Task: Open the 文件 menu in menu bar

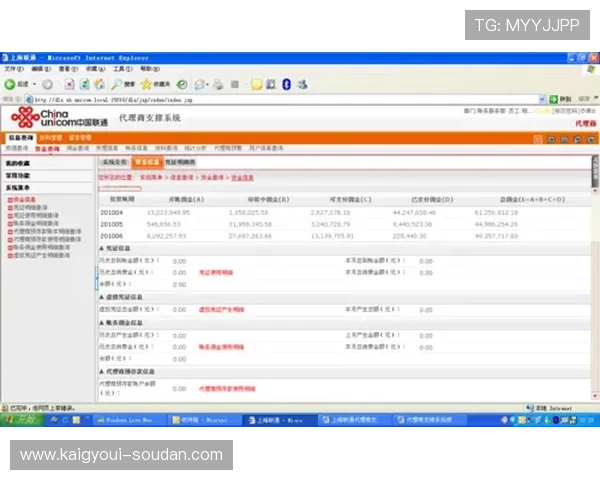Action: click(12, 69)
